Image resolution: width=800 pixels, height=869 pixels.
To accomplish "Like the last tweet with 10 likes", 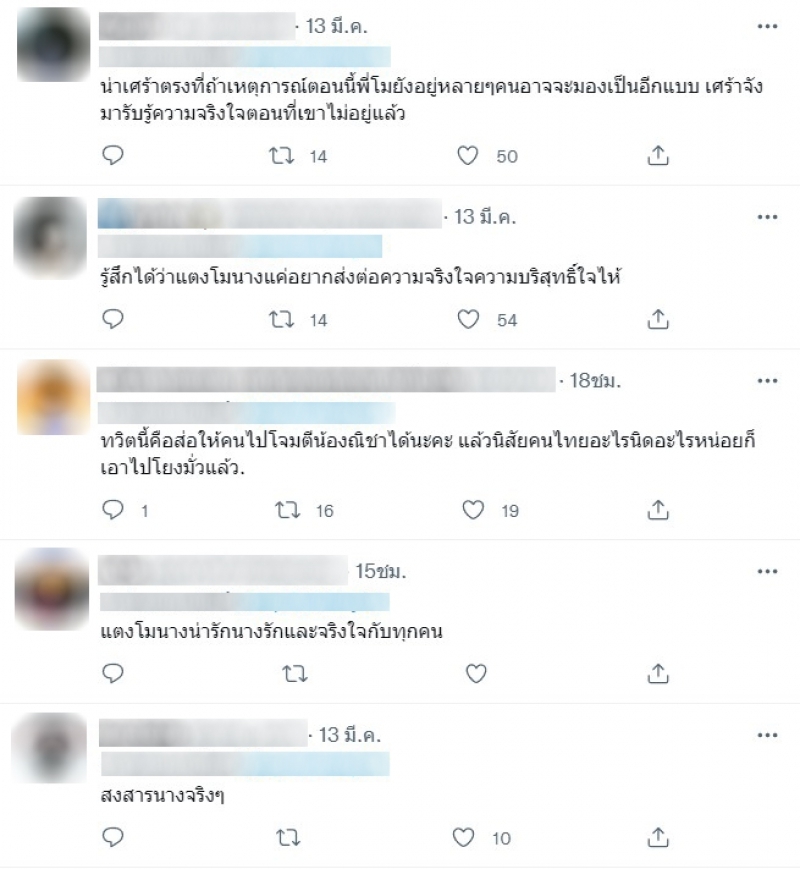I will (463, 837).
